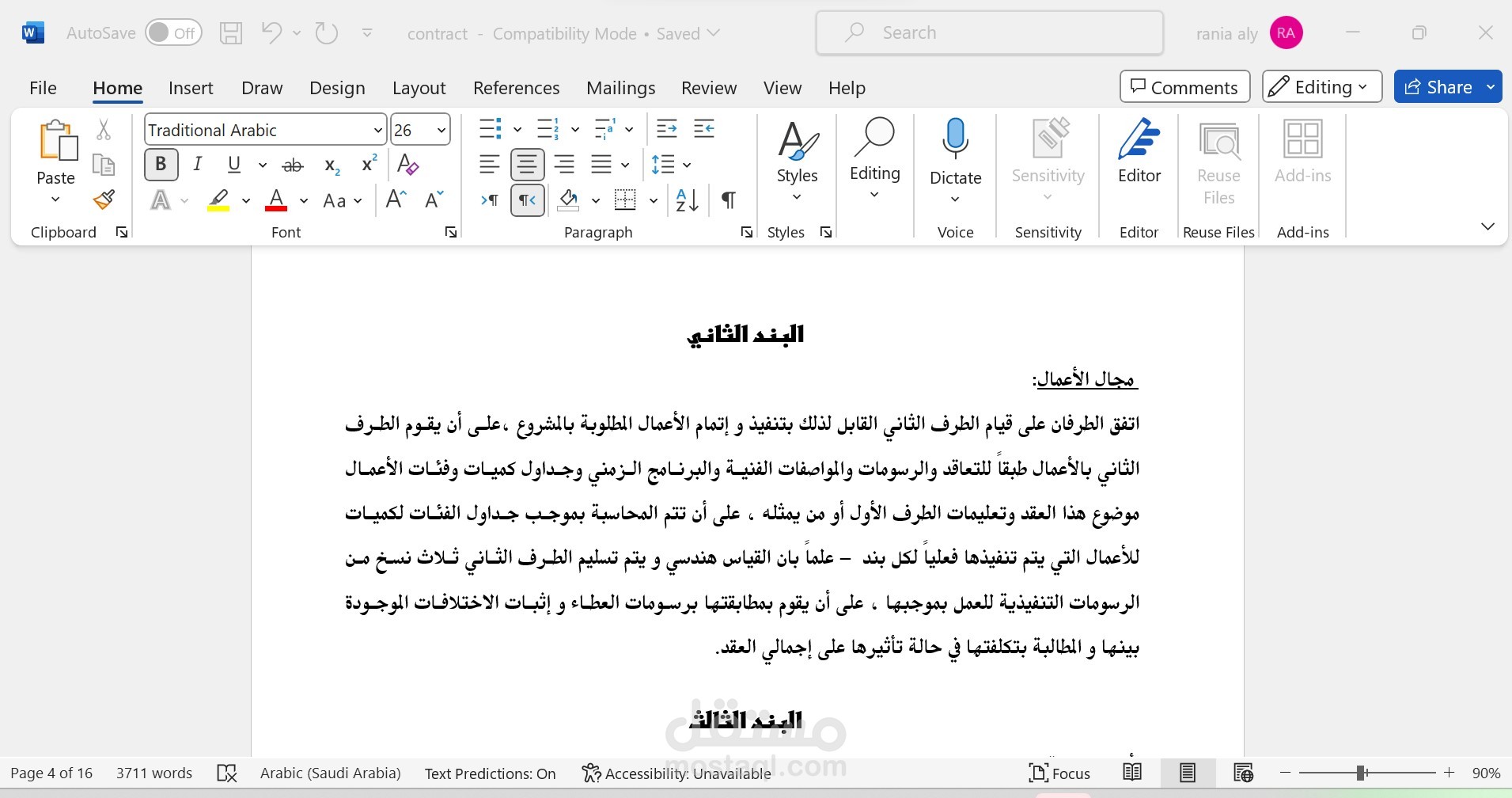Open the Editing mode dropdown button
Screen dimensions: 1512x798
coord(1322,87)
